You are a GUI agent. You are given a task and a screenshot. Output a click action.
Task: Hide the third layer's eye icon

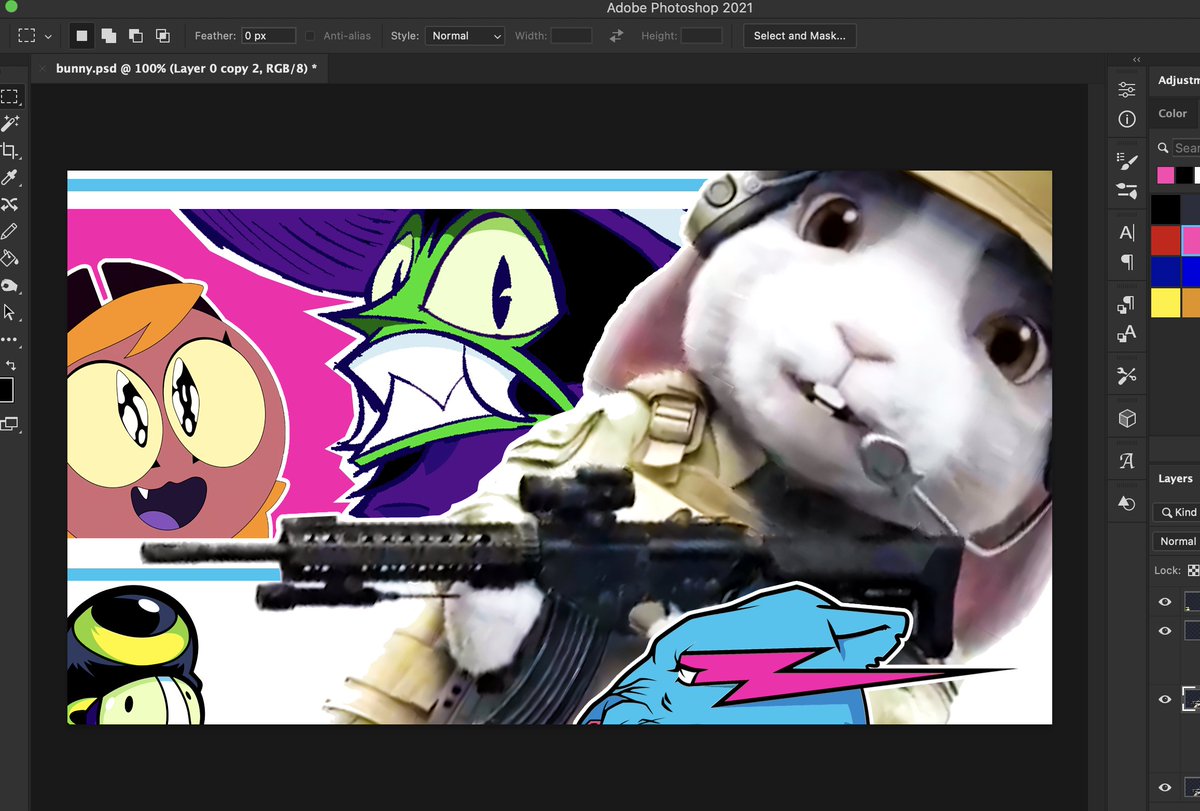point(1164,699)
